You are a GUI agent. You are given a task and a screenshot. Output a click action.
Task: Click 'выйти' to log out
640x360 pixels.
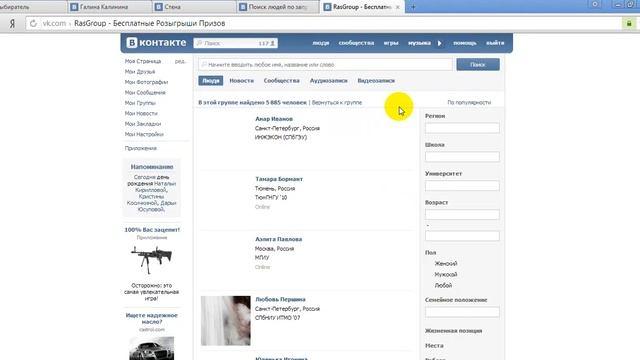(495, 43)
